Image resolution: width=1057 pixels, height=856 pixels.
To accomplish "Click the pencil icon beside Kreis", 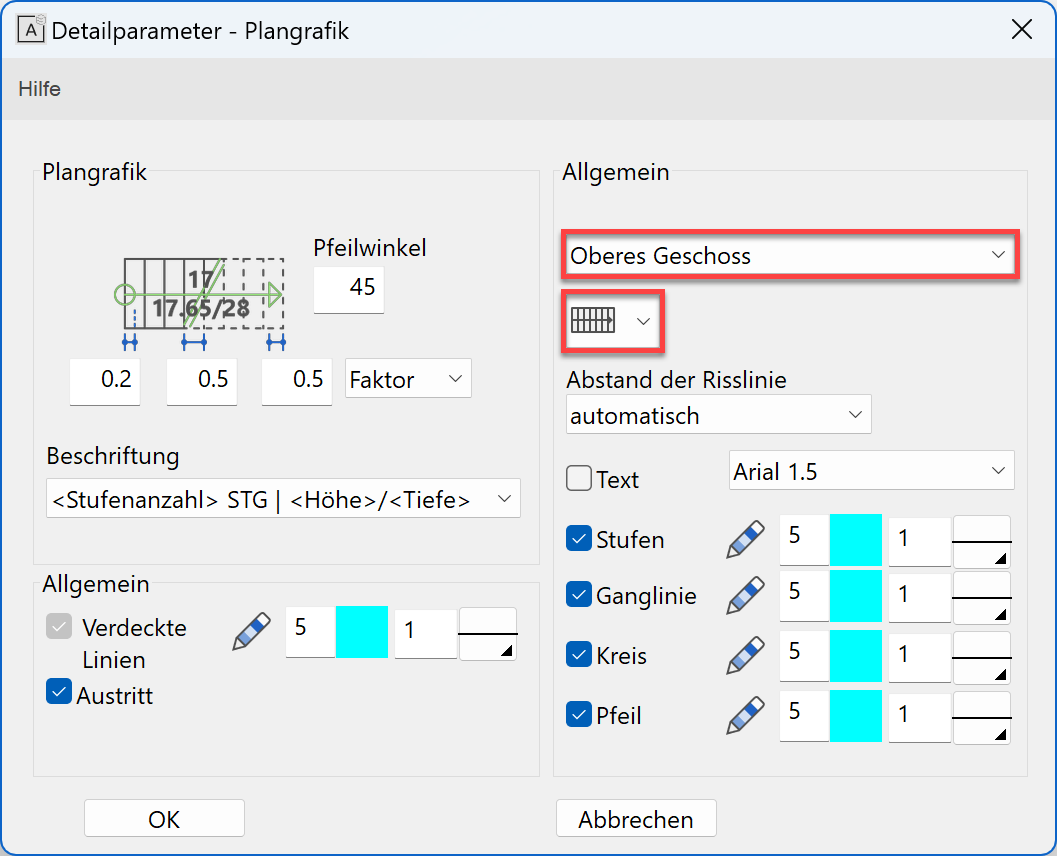I will click(x=745, y=656).
